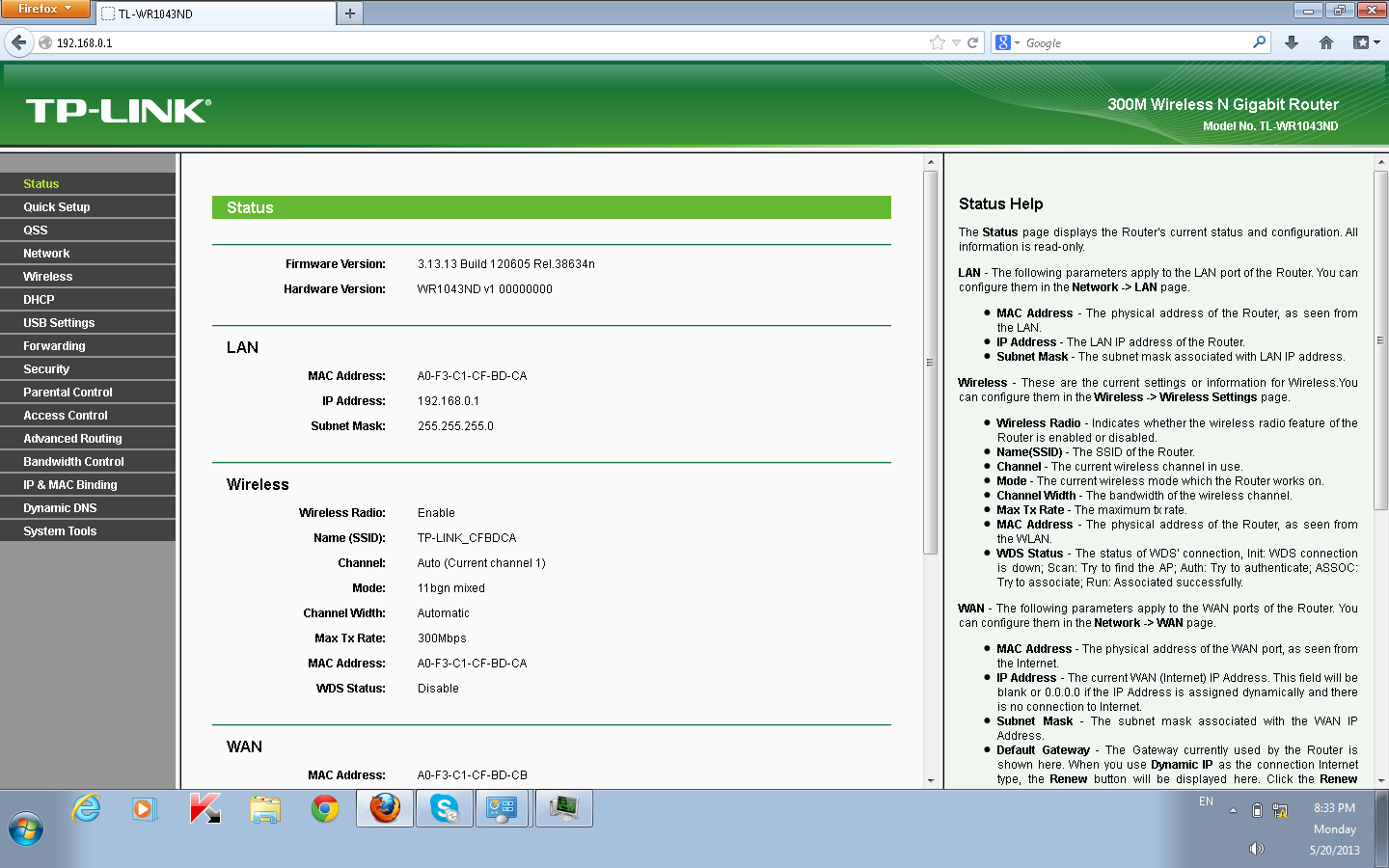Open the Status menu item
Image resolution: width=1389 pixels, height=868 pixels.
pyautogui.click(x=88, y=183)
